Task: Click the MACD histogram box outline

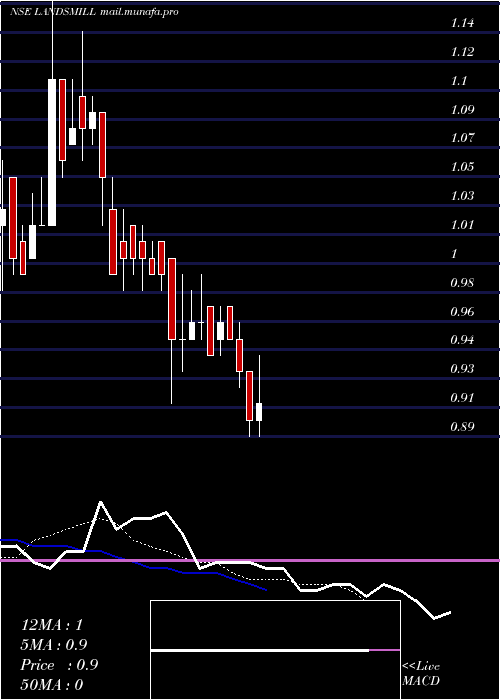Action: (x=275, y=650)
